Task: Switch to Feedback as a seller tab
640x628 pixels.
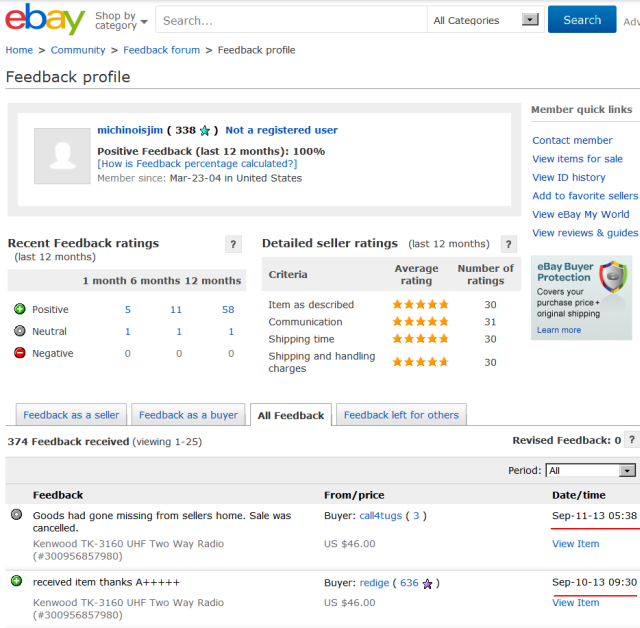Action: click(x=71, y=415)
